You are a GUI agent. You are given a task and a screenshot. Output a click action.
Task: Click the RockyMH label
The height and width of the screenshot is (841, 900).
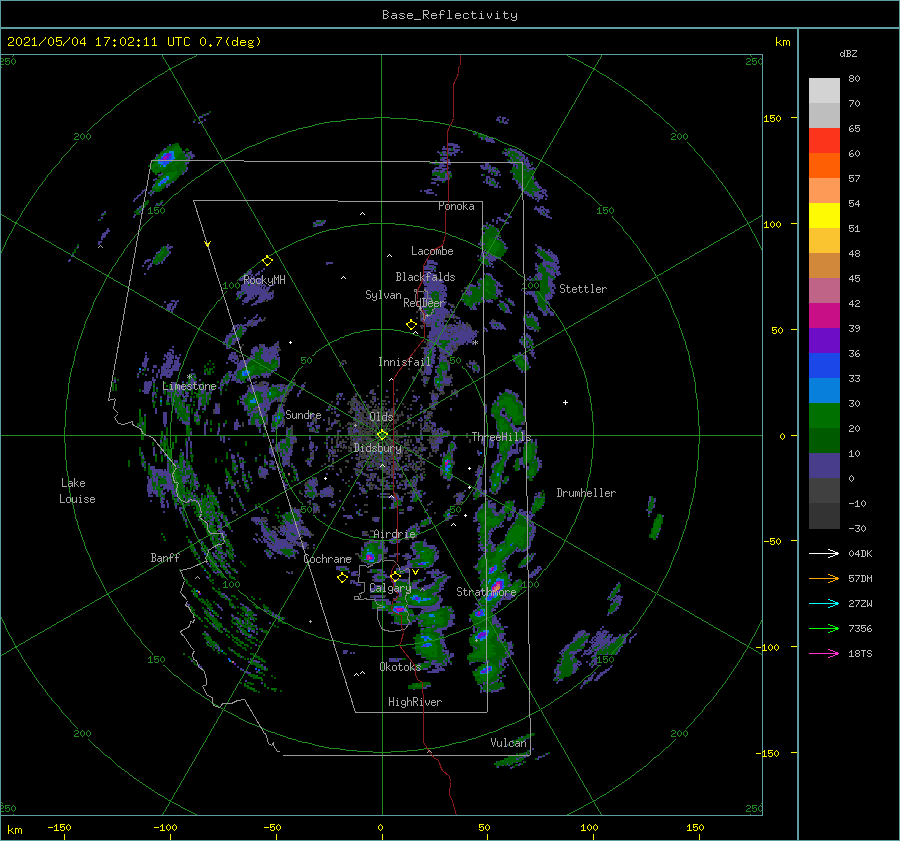tap(264, 280)
